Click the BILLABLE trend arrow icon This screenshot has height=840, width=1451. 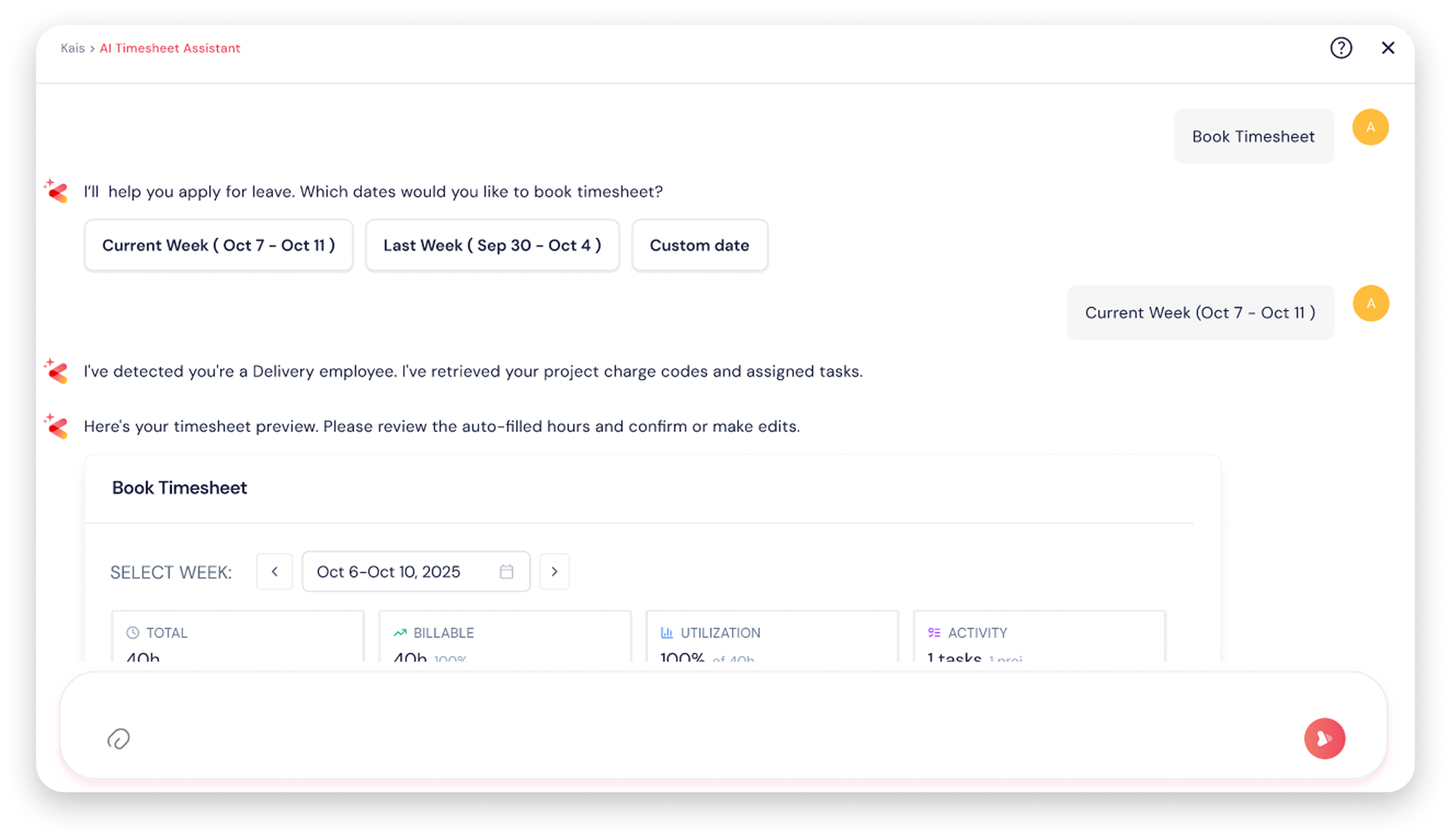(x=400, y=633)
